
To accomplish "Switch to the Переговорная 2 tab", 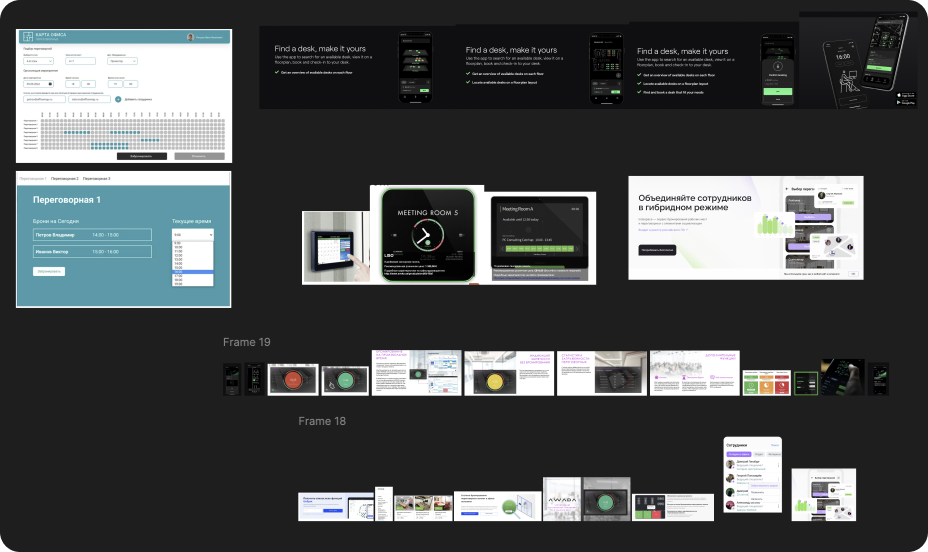I will (x=64, y=178).
